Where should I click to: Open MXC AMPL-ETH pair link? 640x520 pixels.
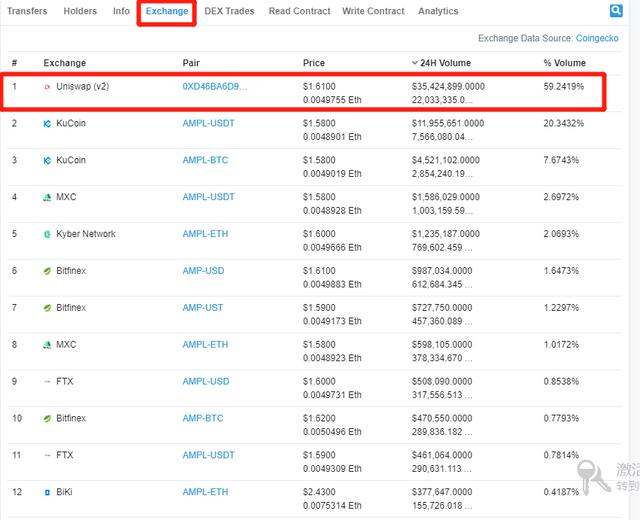(x=205, y=344)
